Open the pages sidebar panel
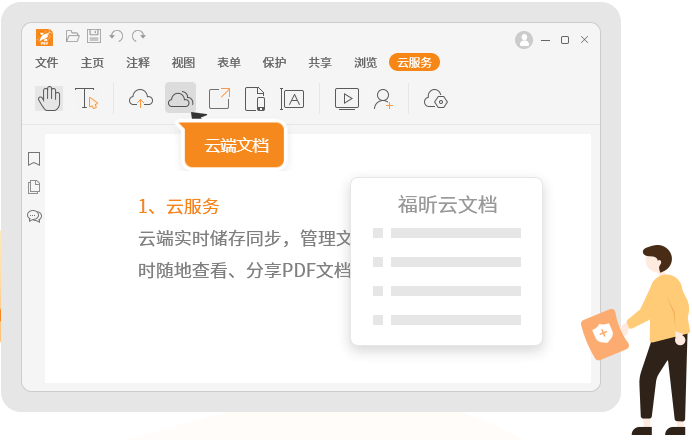The image size is (692, 440). 34,187
